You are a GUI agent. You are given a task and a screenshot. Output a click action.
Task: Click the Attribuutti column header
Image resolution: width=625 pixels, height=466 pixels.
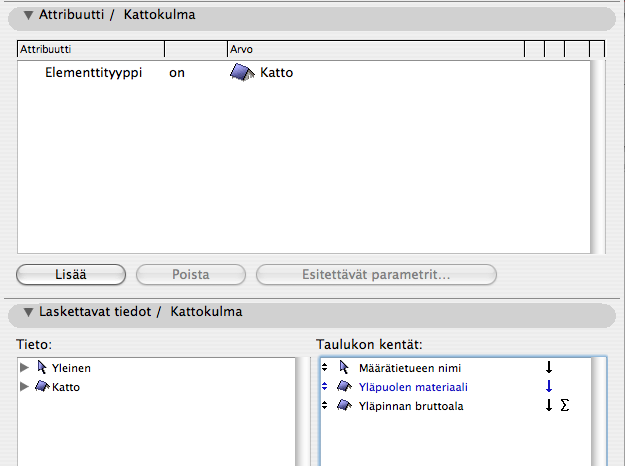click(x=90, y=48)
